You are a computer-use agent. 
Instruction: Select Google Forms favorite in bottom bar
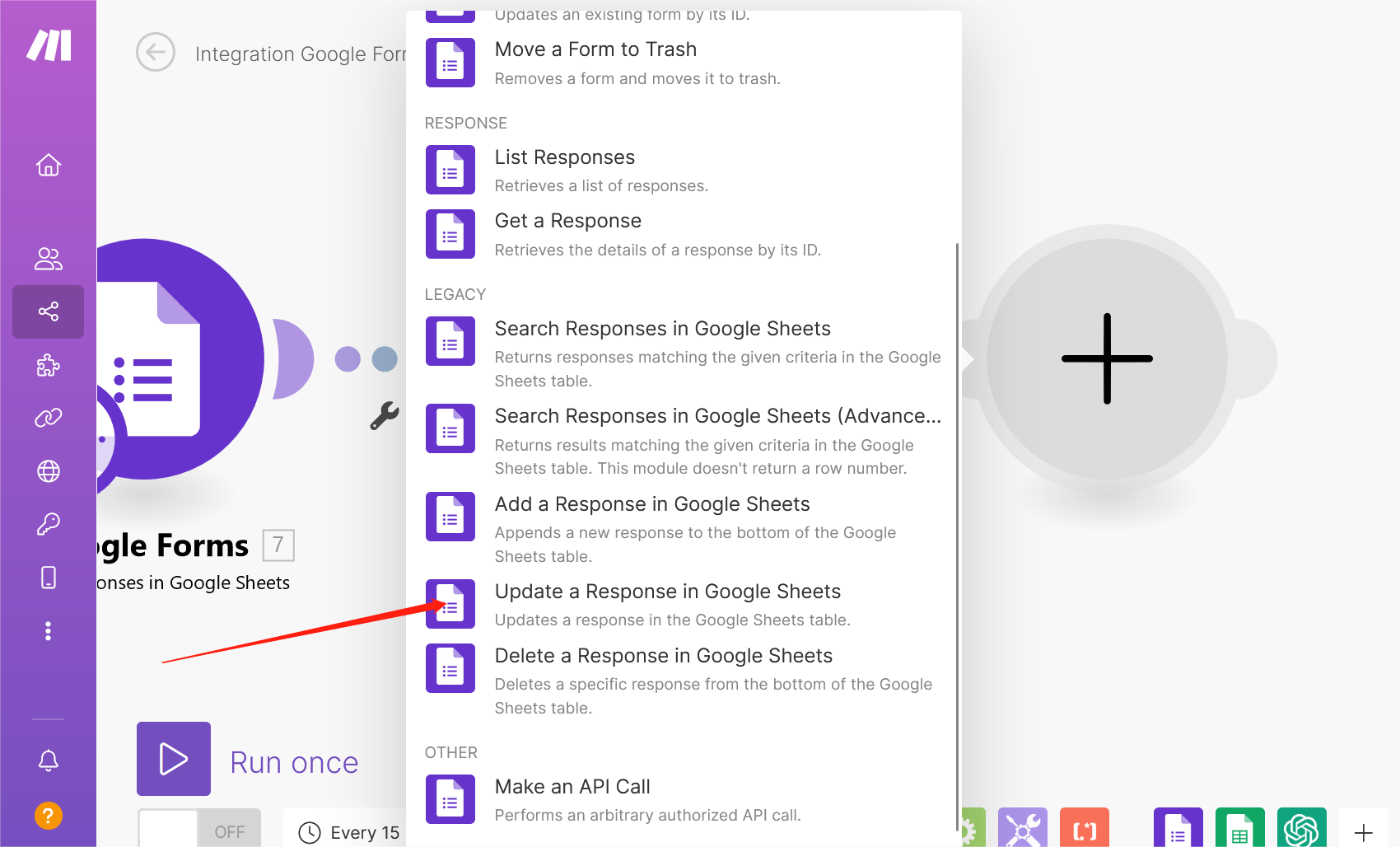tap(1178, 827)
